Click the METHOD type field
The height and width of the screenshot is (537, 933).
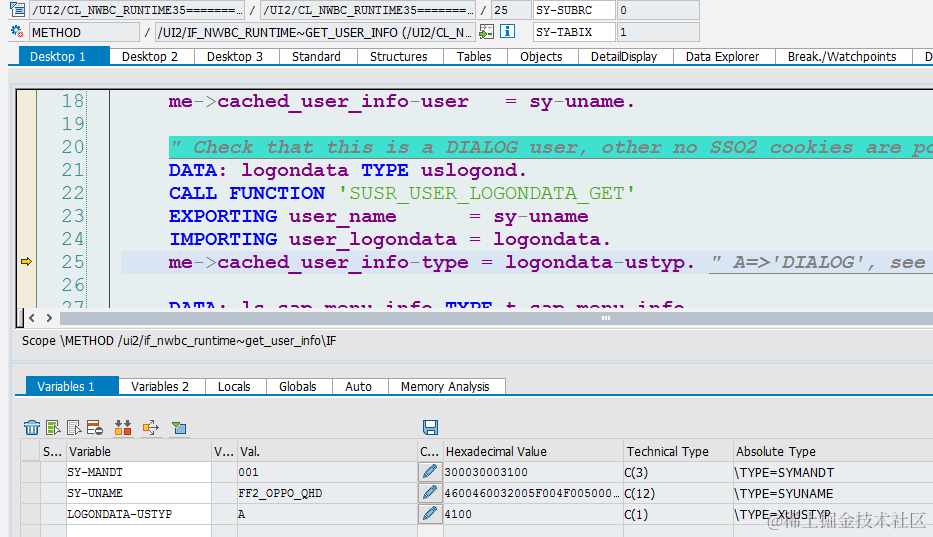point(84,32)
